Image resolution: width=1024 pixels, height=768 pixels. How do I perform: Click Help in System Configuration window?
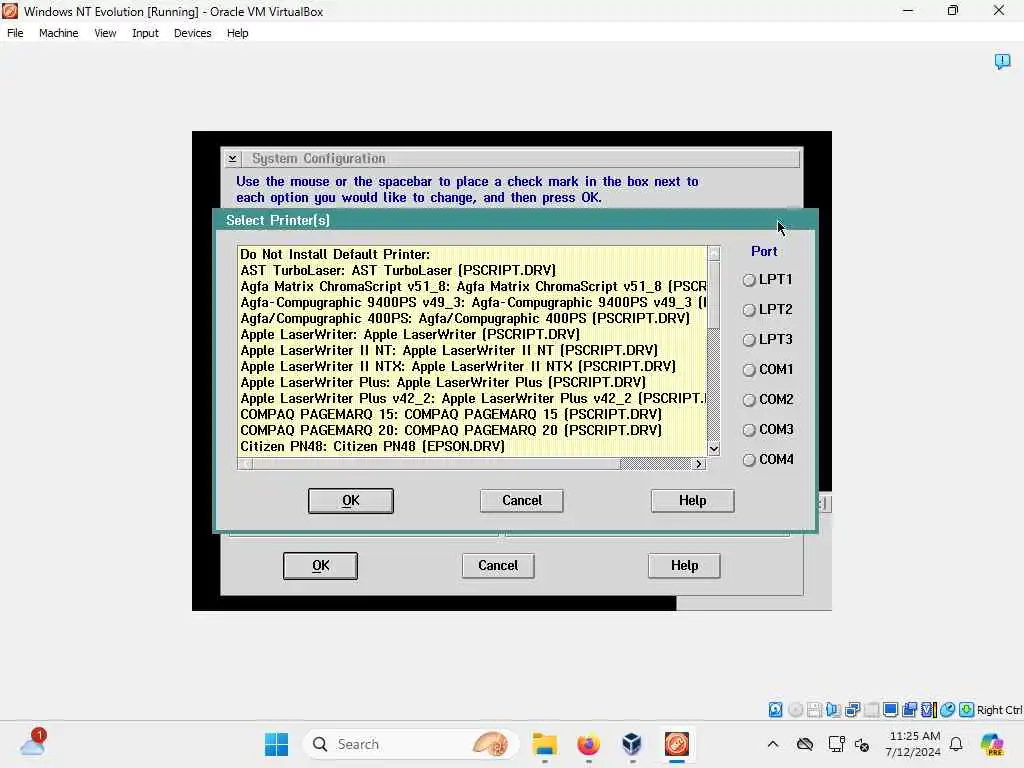(x=684, y=566)
